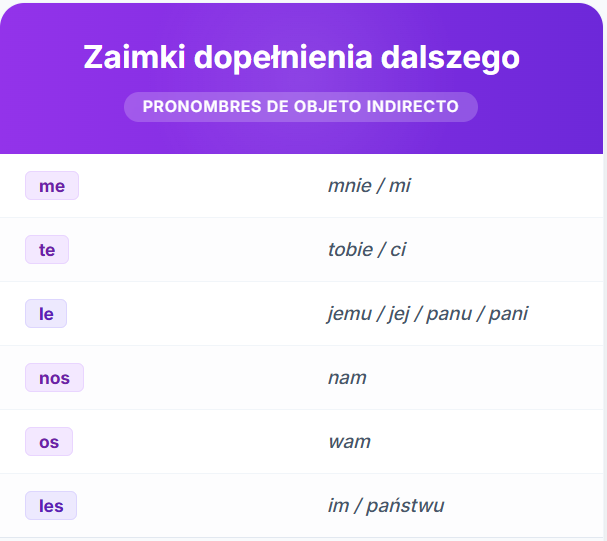Click the word 'INDIRECTO' in the subtitle pill
Viewport: 607px width, 541px height.
[x=413, y=107]
